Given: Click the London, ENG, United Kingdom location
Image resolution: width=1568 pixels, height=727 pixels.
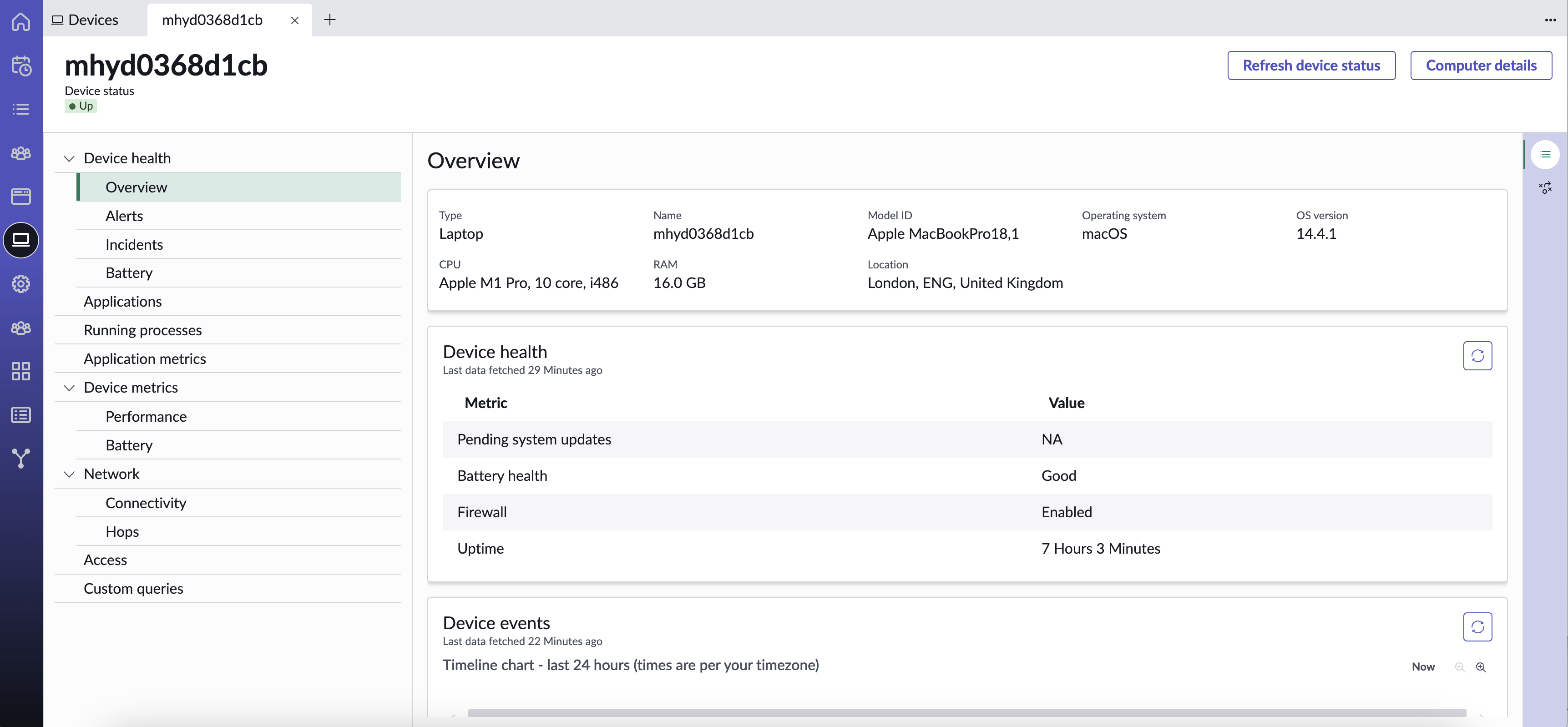Looking at the screenshot, I should click(965, 283).
